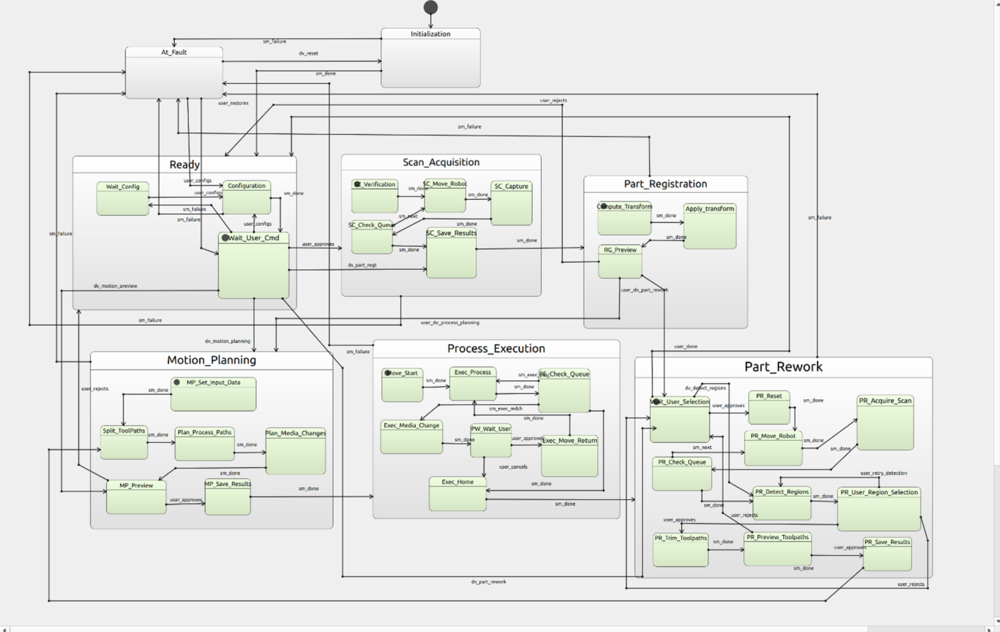Select the Move_Start state

[x=402, y=385]
